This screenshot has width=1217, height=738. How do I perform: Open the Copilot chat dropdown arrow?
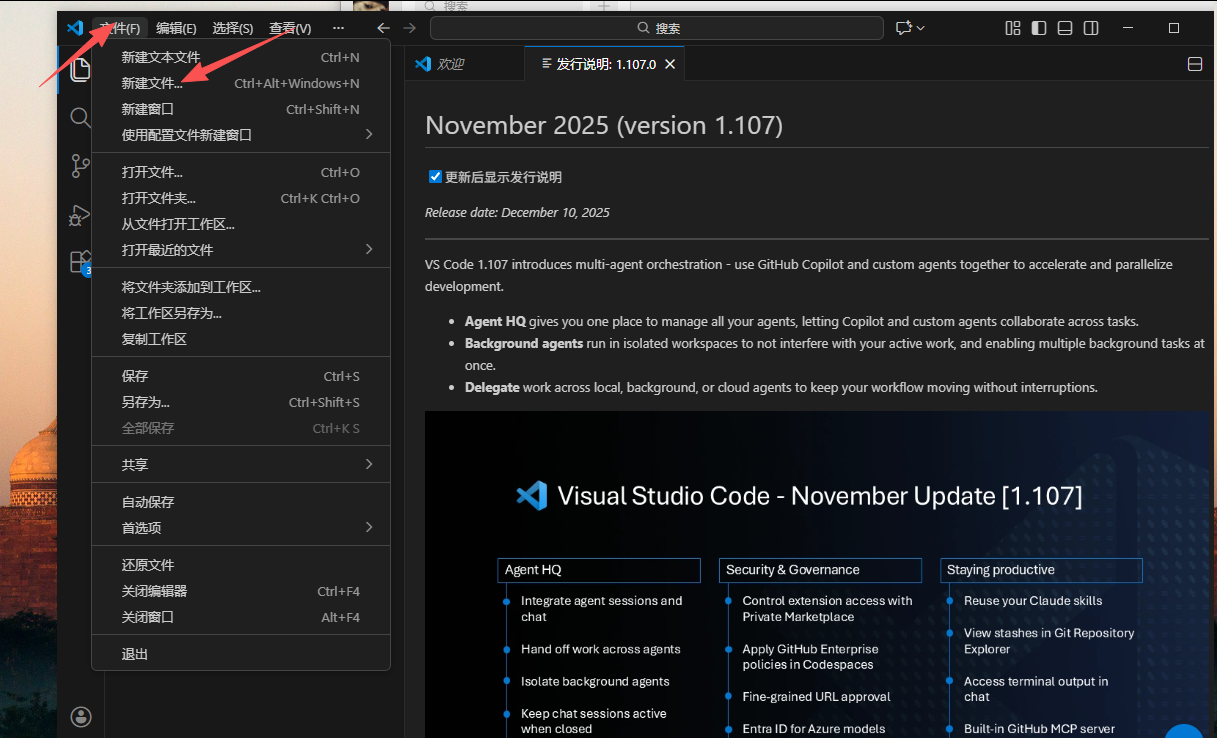click(921, 28)
